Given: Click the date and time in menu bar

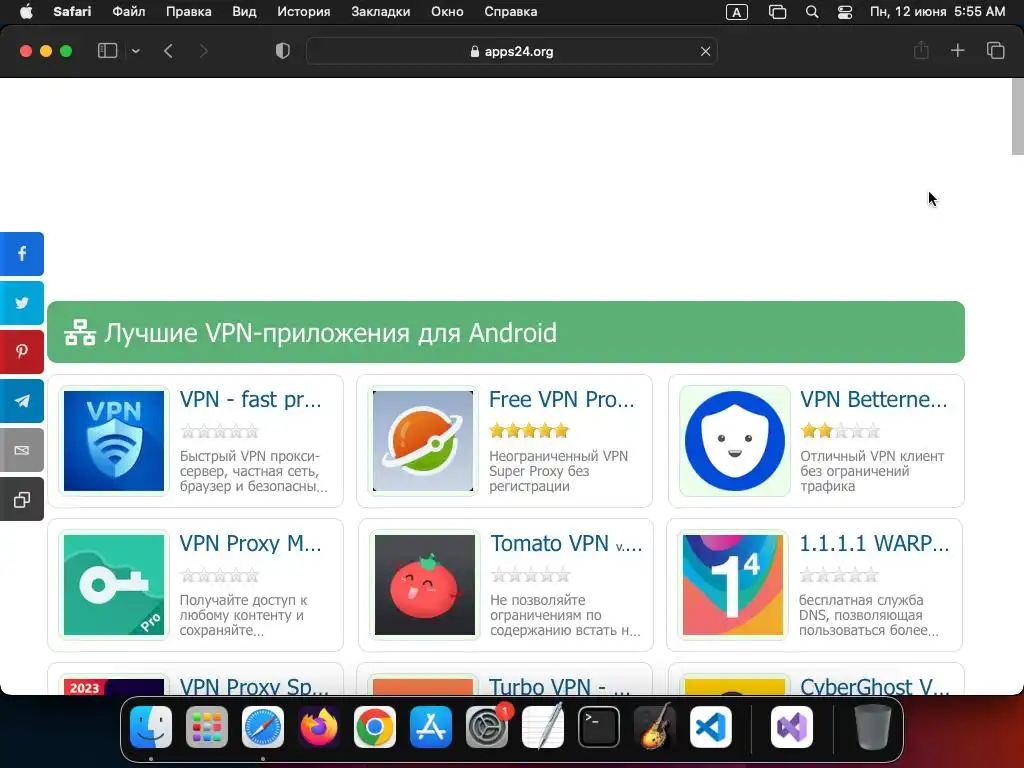Looking at the screenshot, I should click(938, 12).
